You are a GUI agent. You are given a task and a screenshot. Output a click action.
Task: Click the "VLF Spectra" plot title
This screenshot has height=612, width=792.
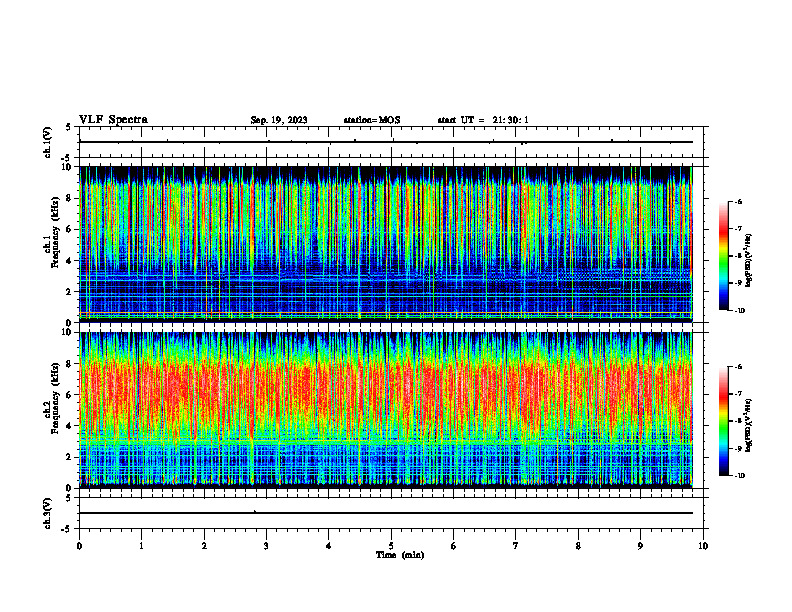point(113,120)
